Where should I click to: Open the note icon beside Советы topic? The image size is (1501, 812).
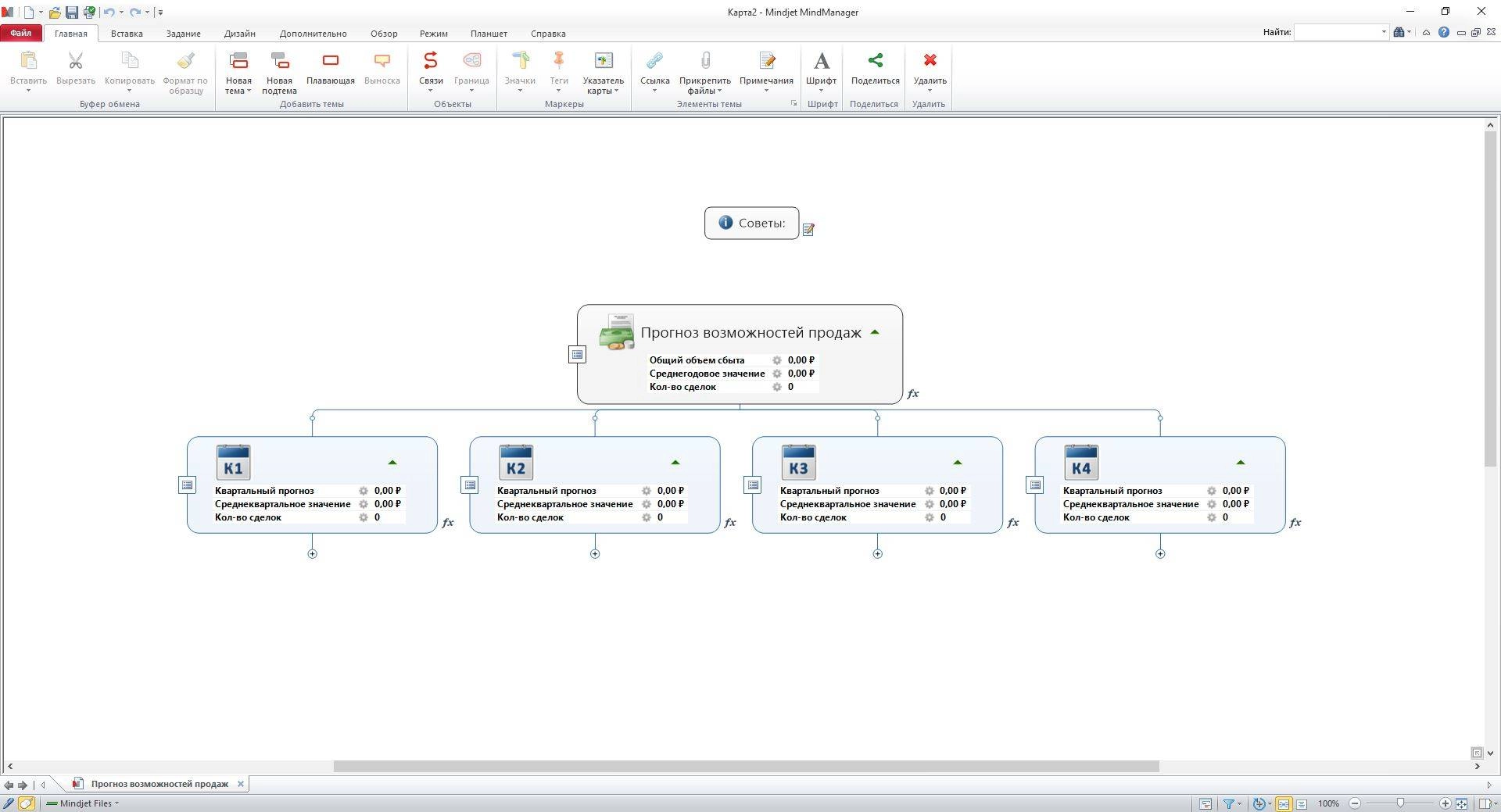tap(808, 229)
